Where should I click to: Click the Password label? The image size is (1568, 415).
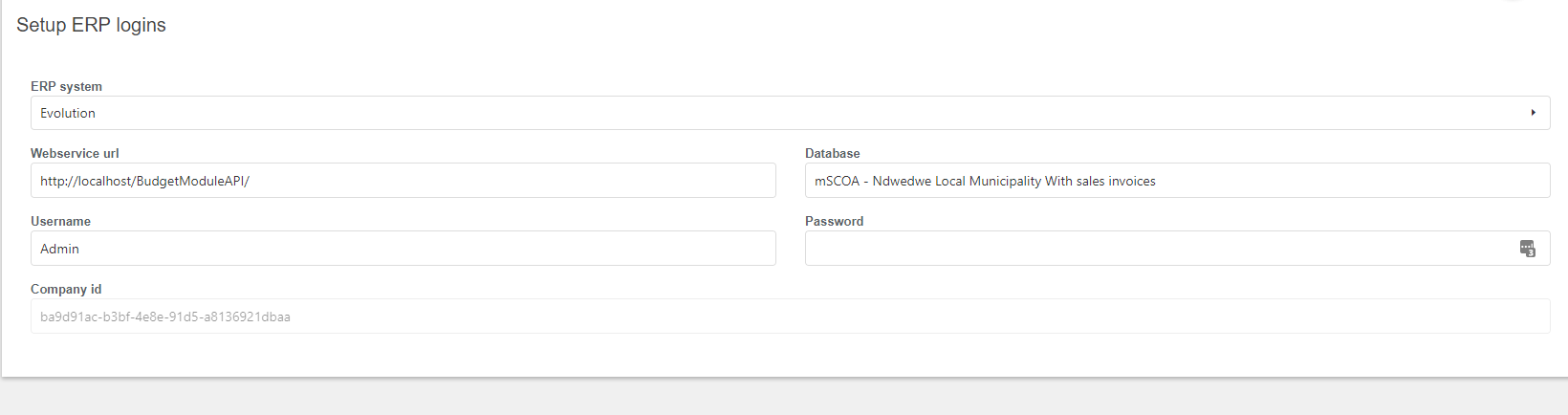coord(834,221)
